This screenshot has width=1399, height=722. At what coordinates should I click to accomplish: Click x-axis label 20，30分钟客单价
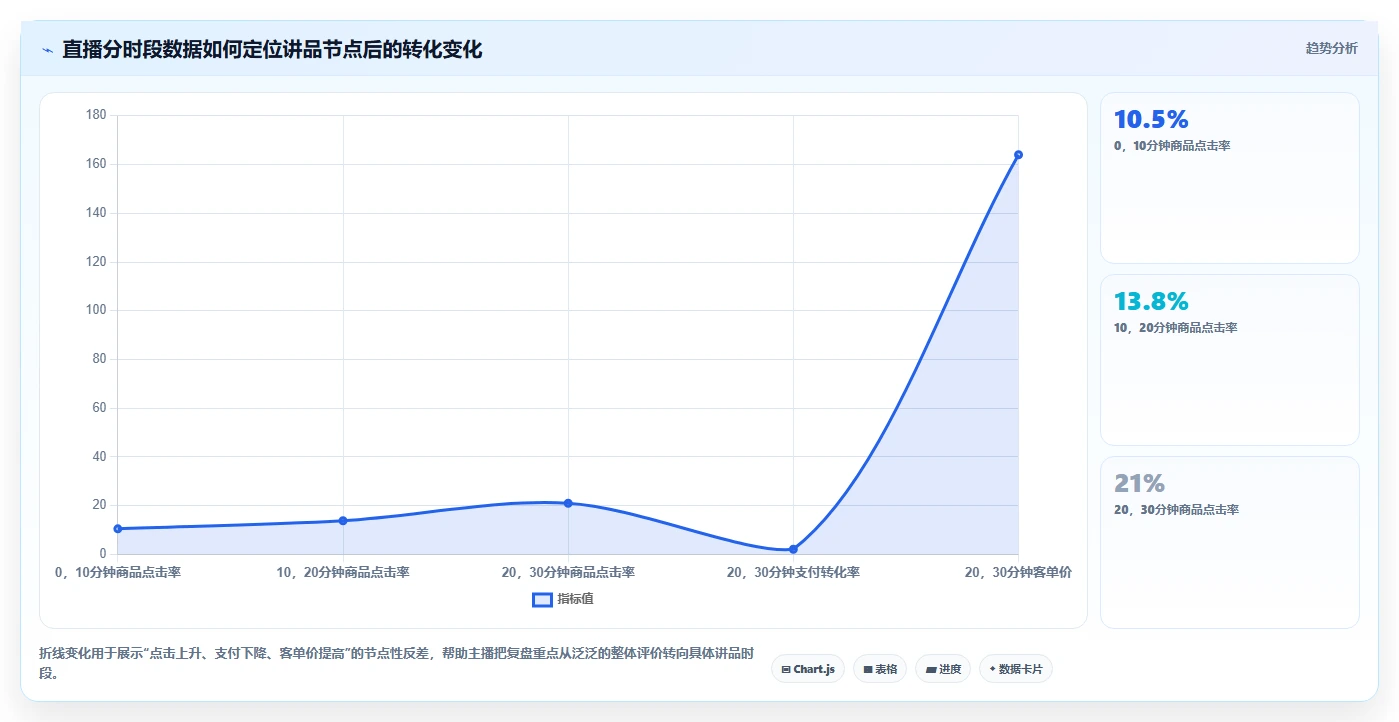(x=1018, y=573)
